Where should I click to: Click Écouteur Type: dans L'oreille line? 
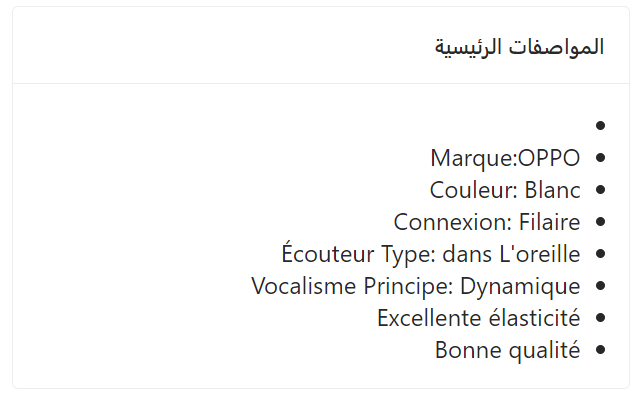[431, 254]
